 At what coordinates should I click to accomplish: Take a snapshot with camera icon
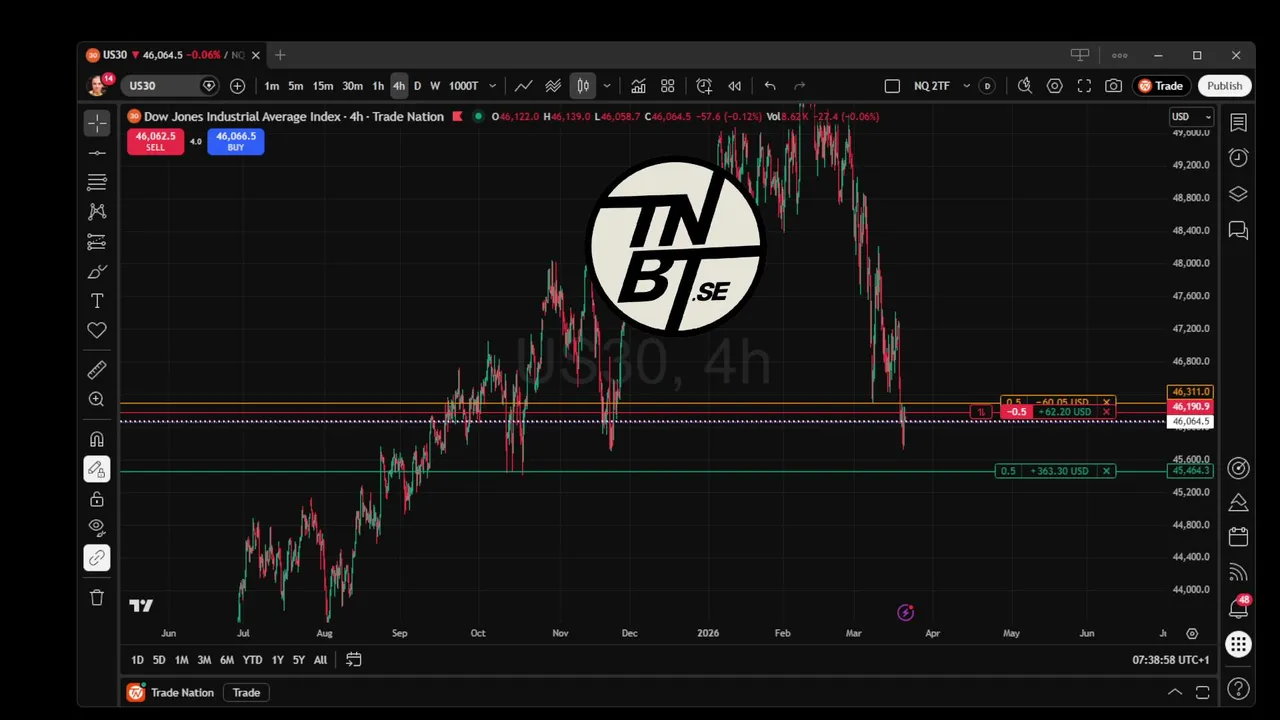(1113, 86)
